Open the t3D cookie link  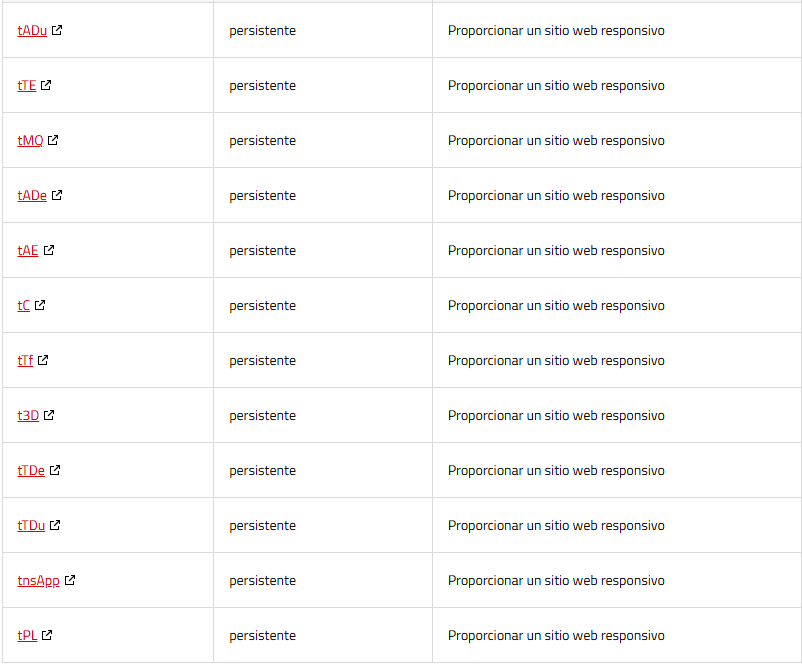(28, 415)
